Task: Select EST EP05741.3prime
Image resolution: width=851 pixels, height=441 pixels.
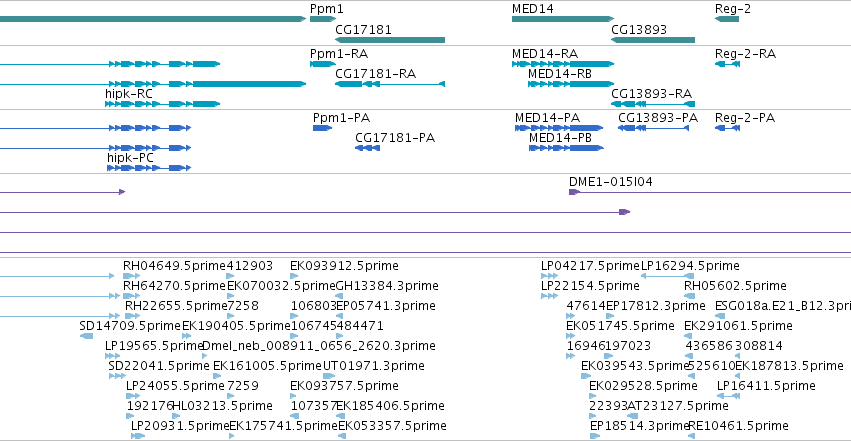Action: [x=386, y=306]
